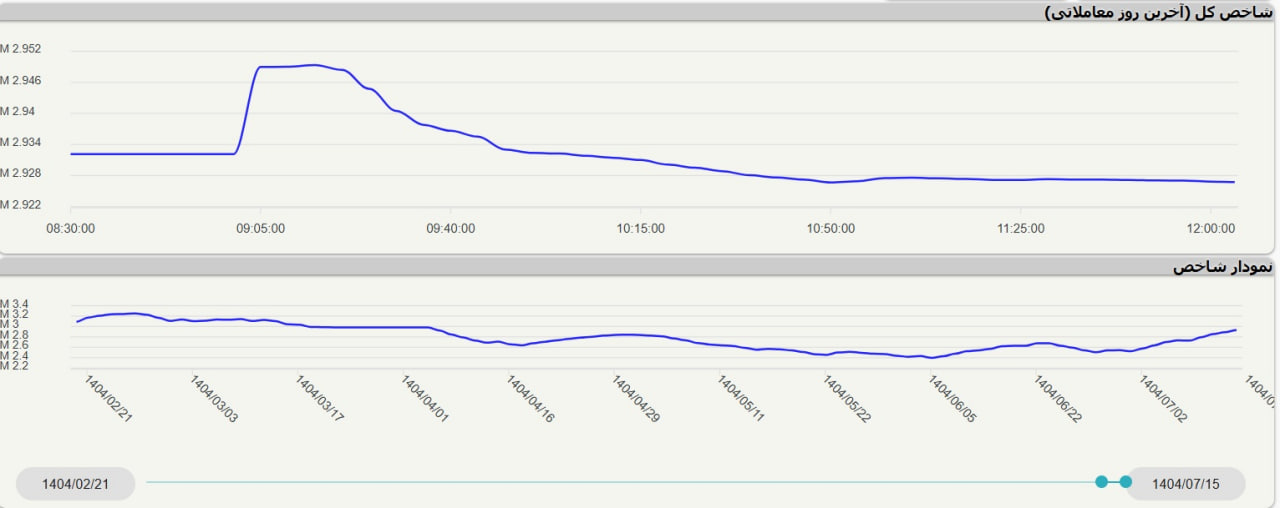Click the 10:15:00 time axis label
Screen dimensions: 1280x508
pyautogui.click(x=640, y=228)
